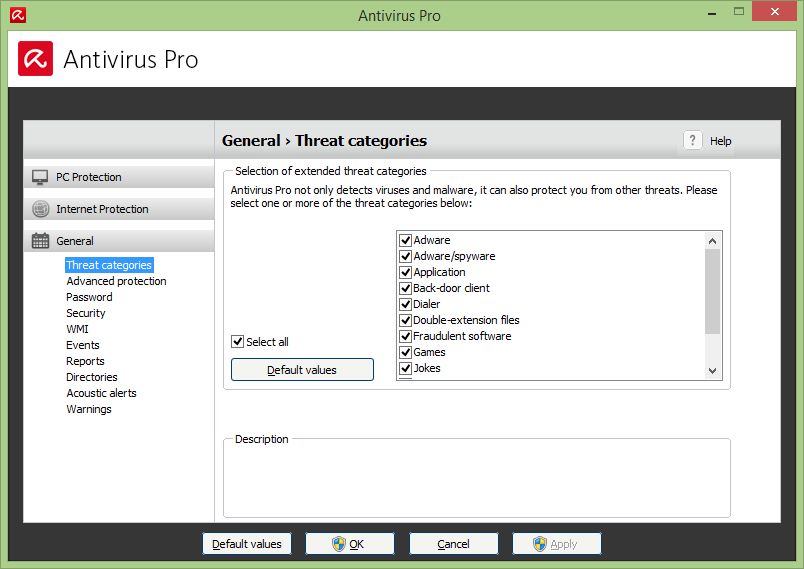Open Warnings settings
Screen dimensions: 804x569
coord(89,409)
